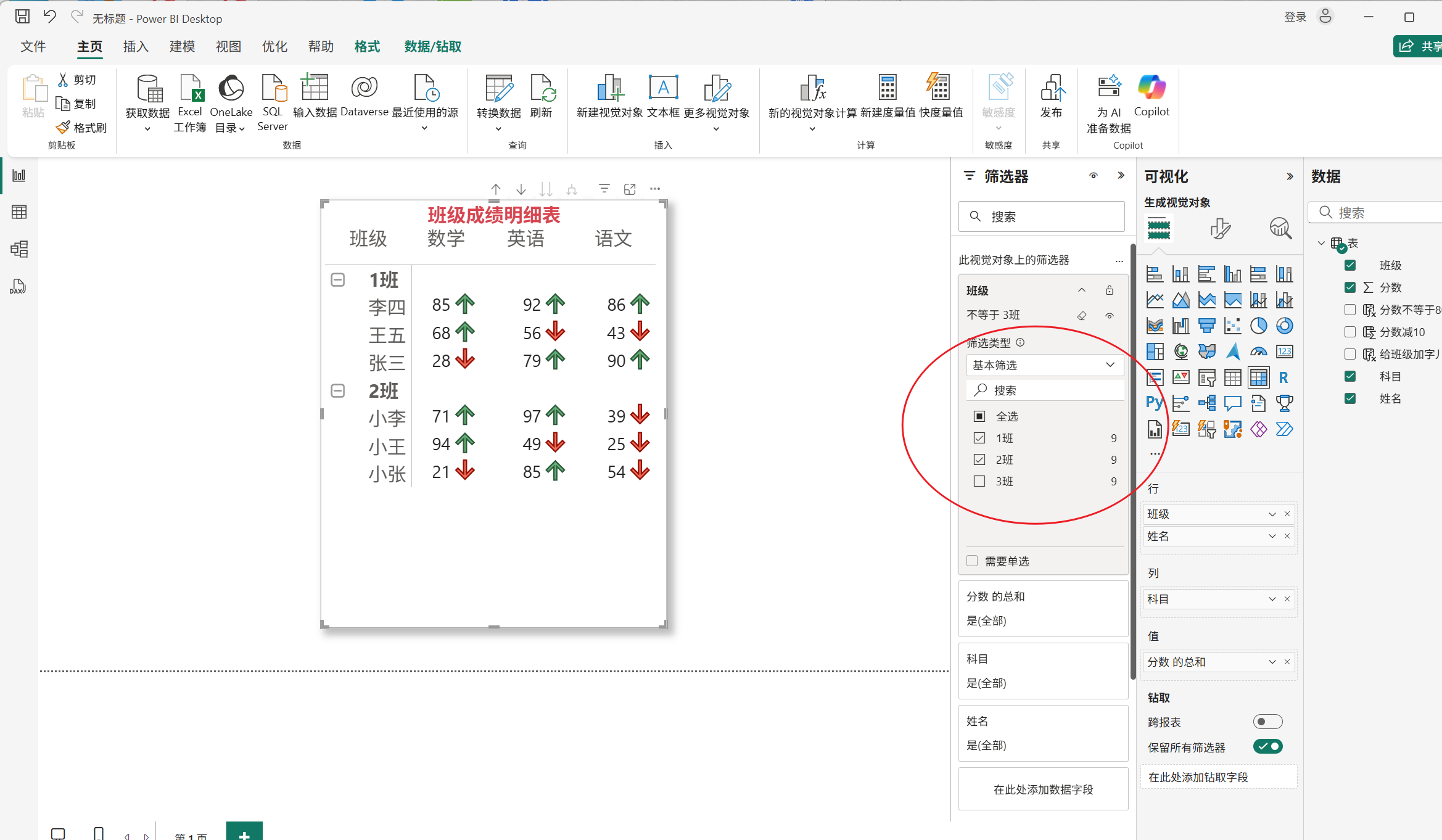This screenshot has width=1442, height=840.
Task: Switch to the 视图 ribbon tab
Action: 228,47
